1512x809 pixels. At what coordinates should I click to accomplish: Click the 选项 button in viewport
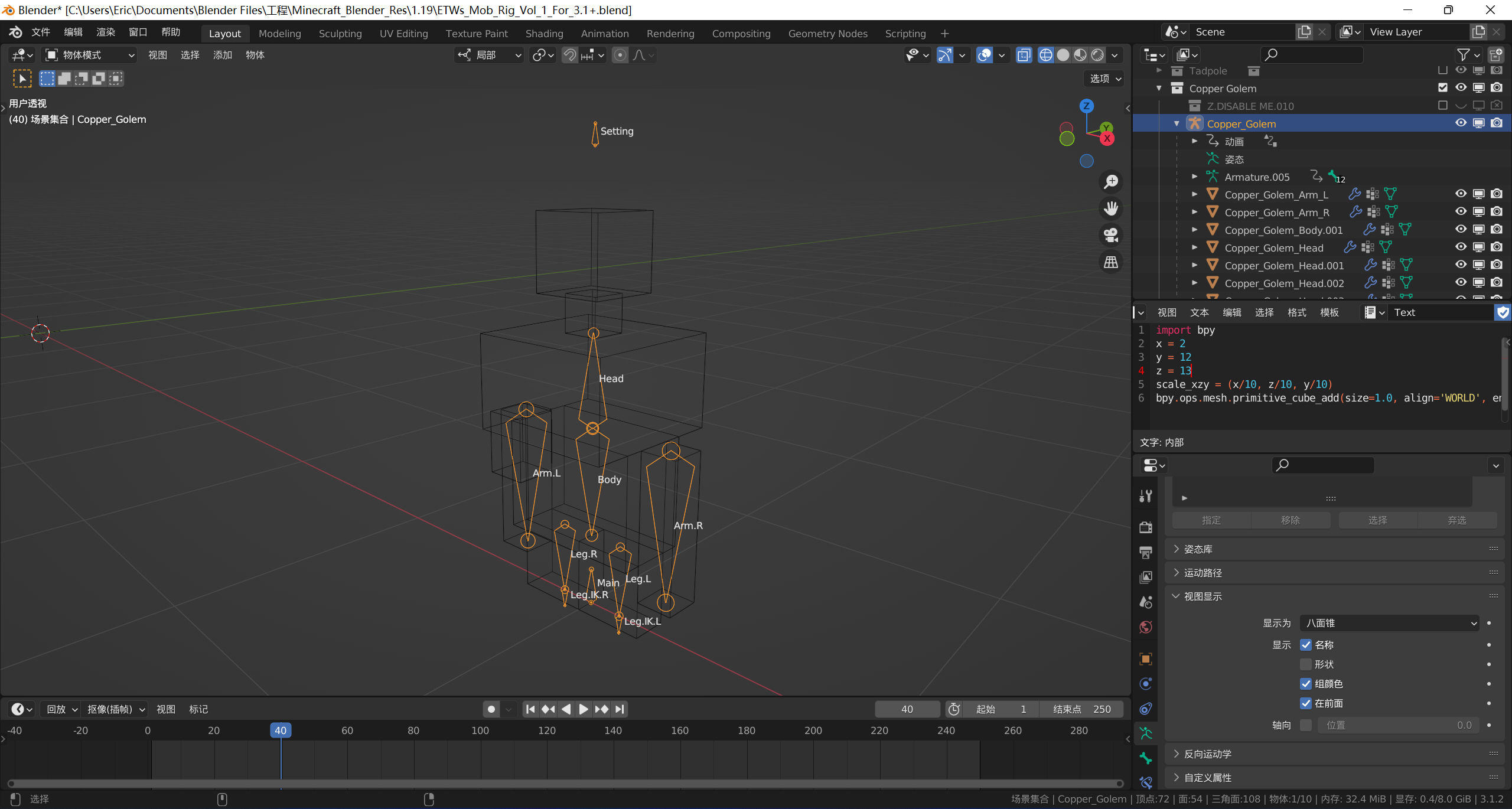tap(1104, 79)
